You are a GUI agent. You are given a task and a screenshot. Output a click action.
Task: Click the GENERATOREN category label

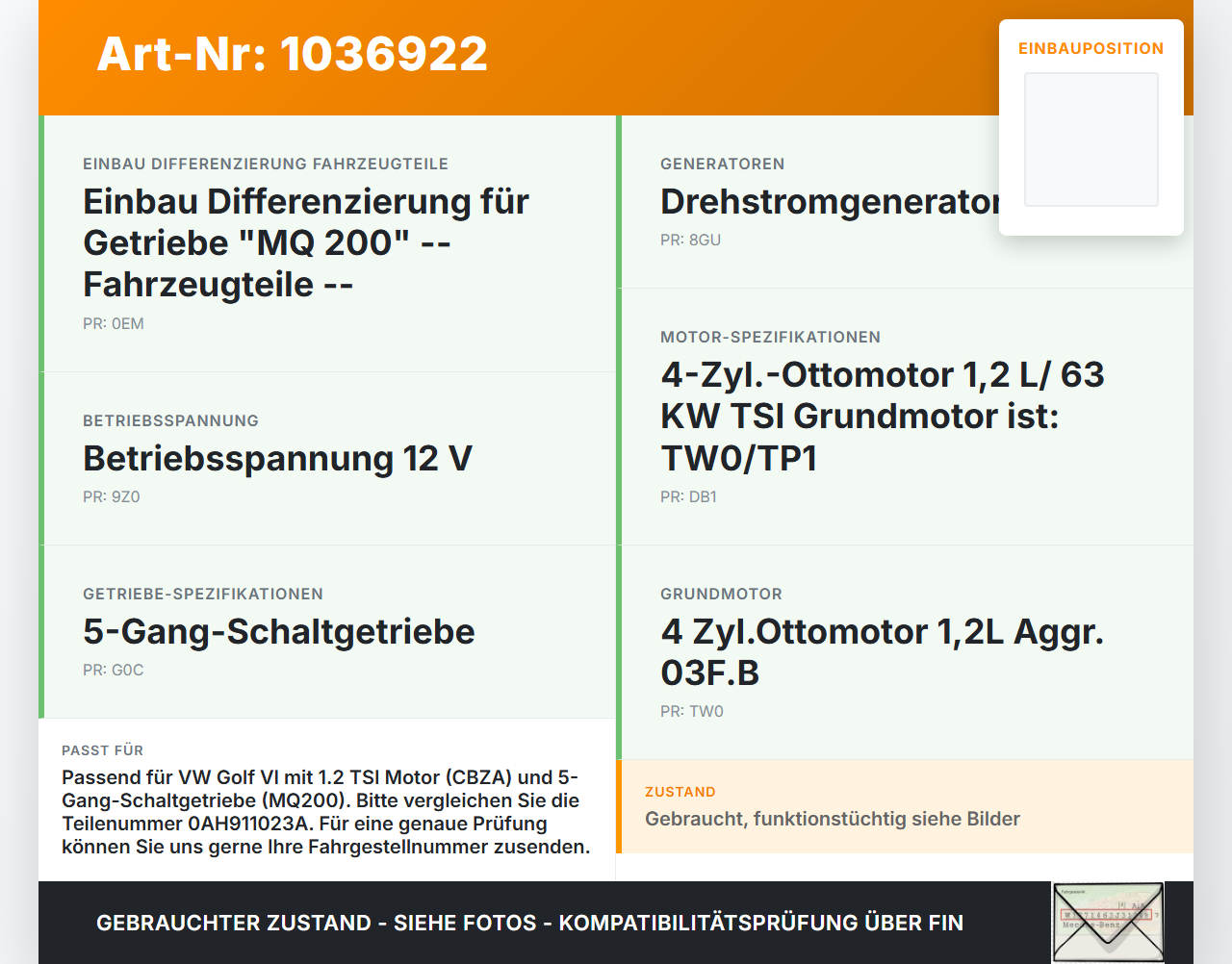723,165
